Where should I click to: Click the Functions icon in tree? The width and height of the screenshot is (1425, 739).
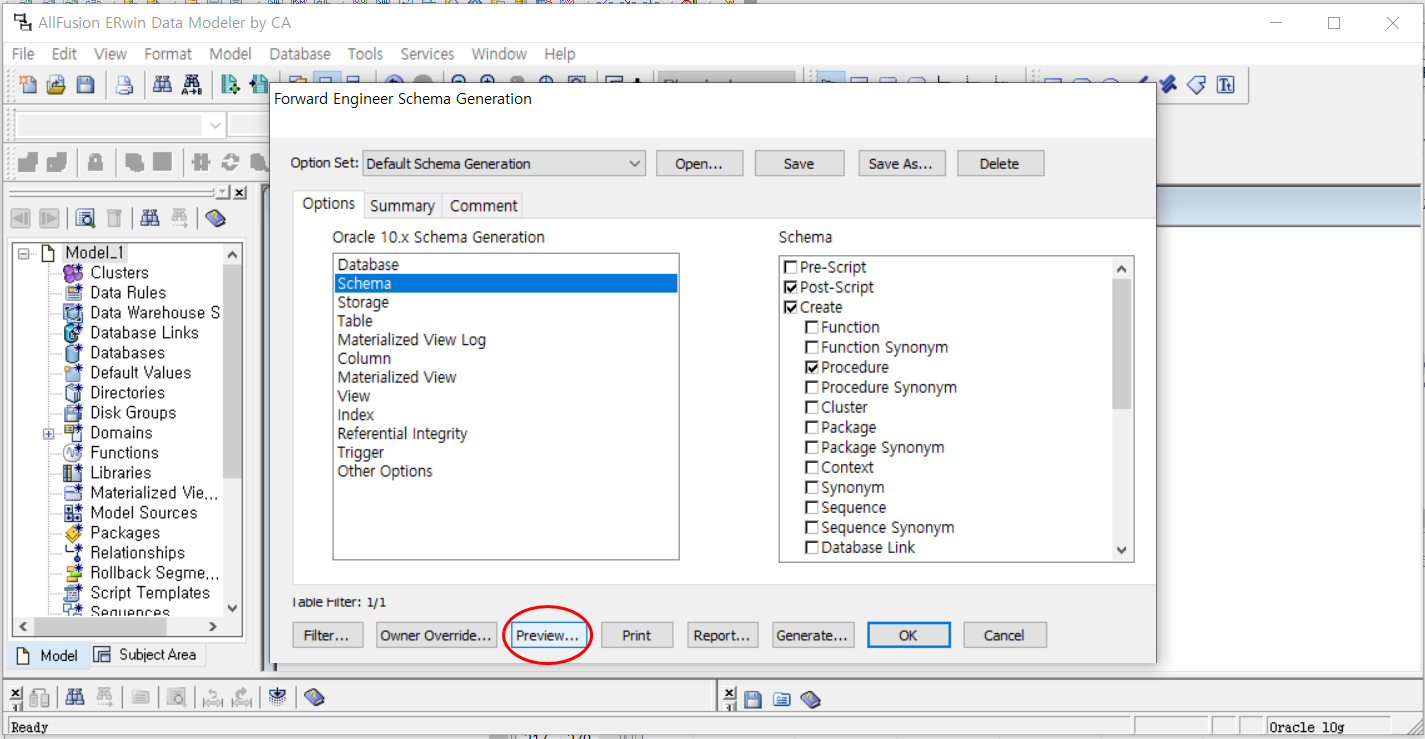[x=73, y=452]
